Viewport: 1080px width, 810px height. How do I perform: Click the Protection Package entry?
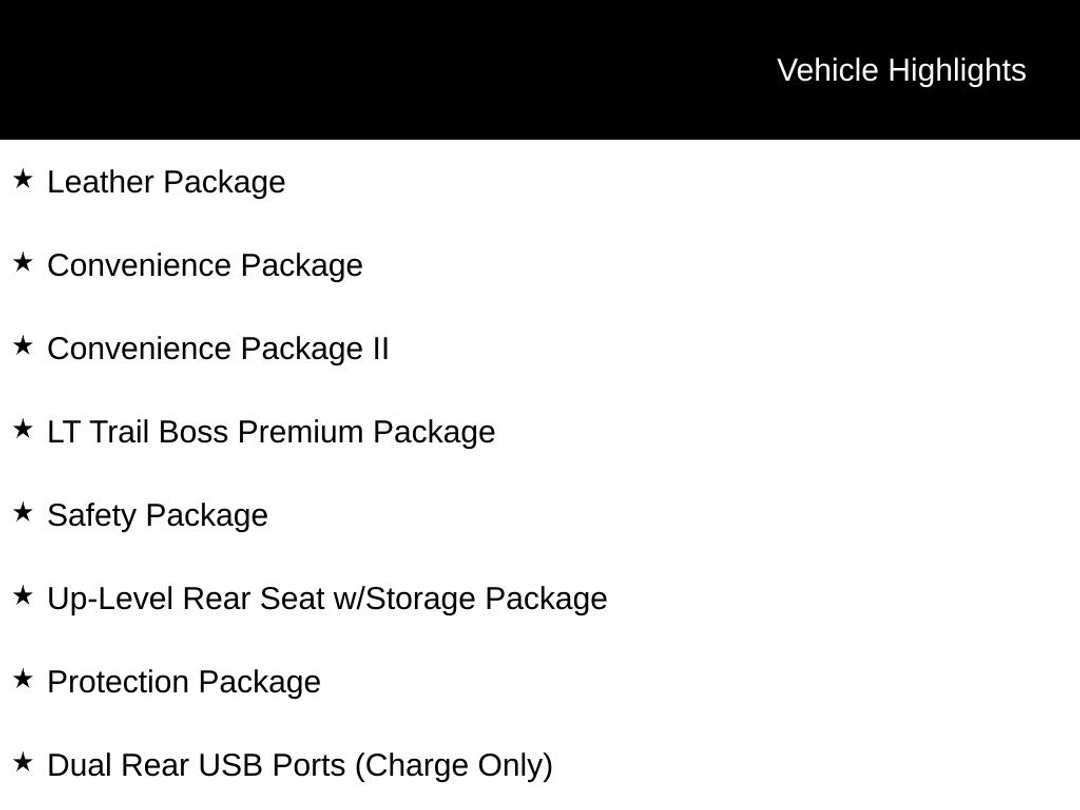tap(184, 682)
